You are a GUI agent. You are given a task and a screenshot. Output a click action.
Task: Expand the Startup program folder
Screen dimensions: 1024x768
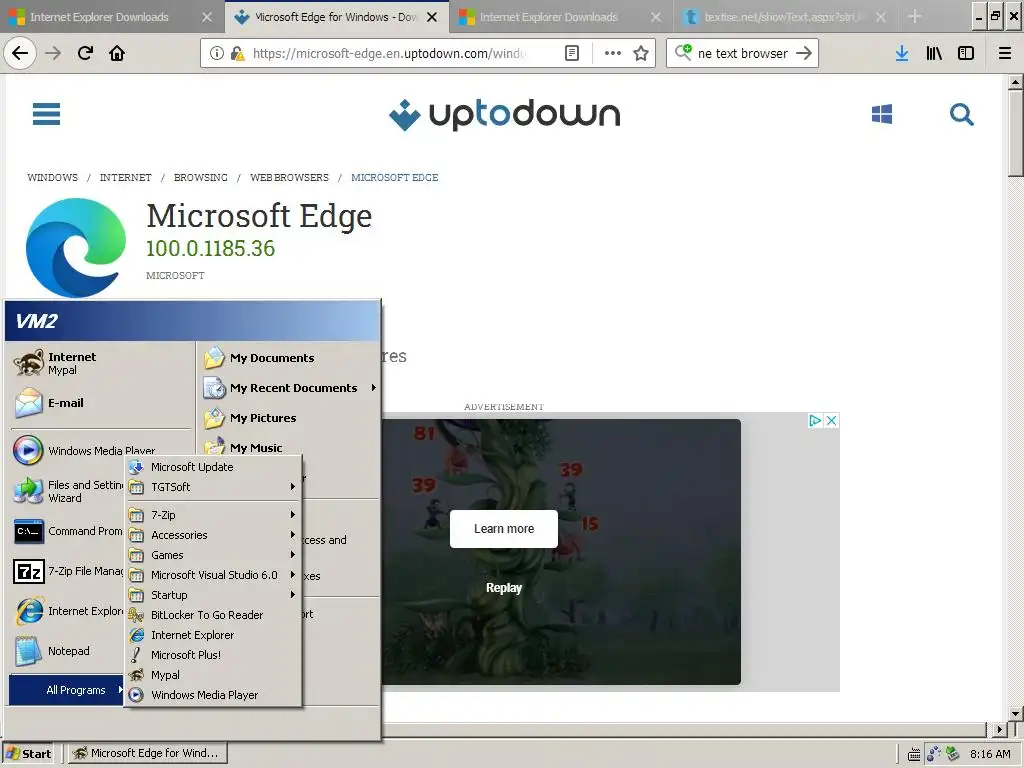click(214, 595)
